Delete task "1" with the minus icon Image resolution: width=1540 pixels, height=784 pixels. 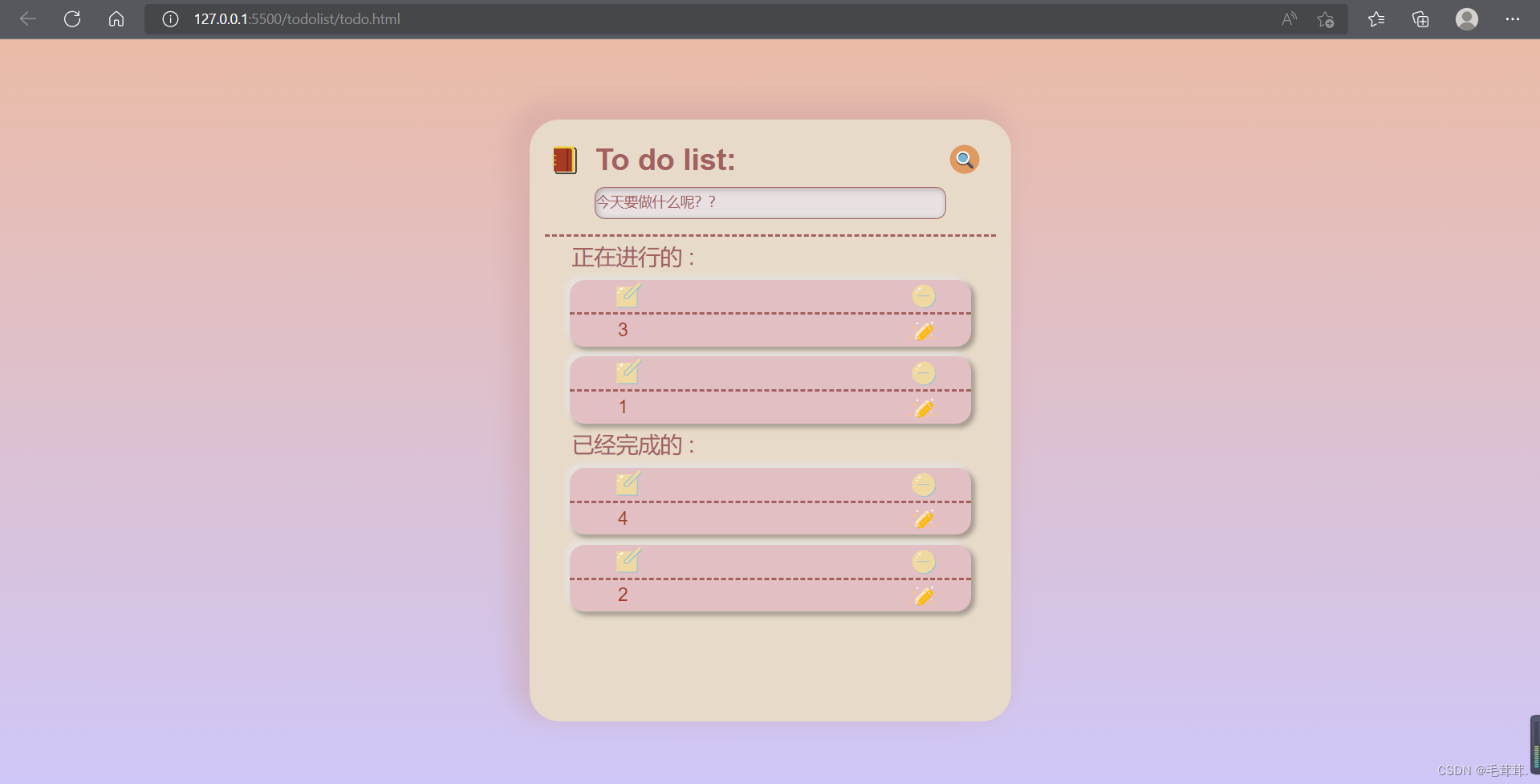923,372
